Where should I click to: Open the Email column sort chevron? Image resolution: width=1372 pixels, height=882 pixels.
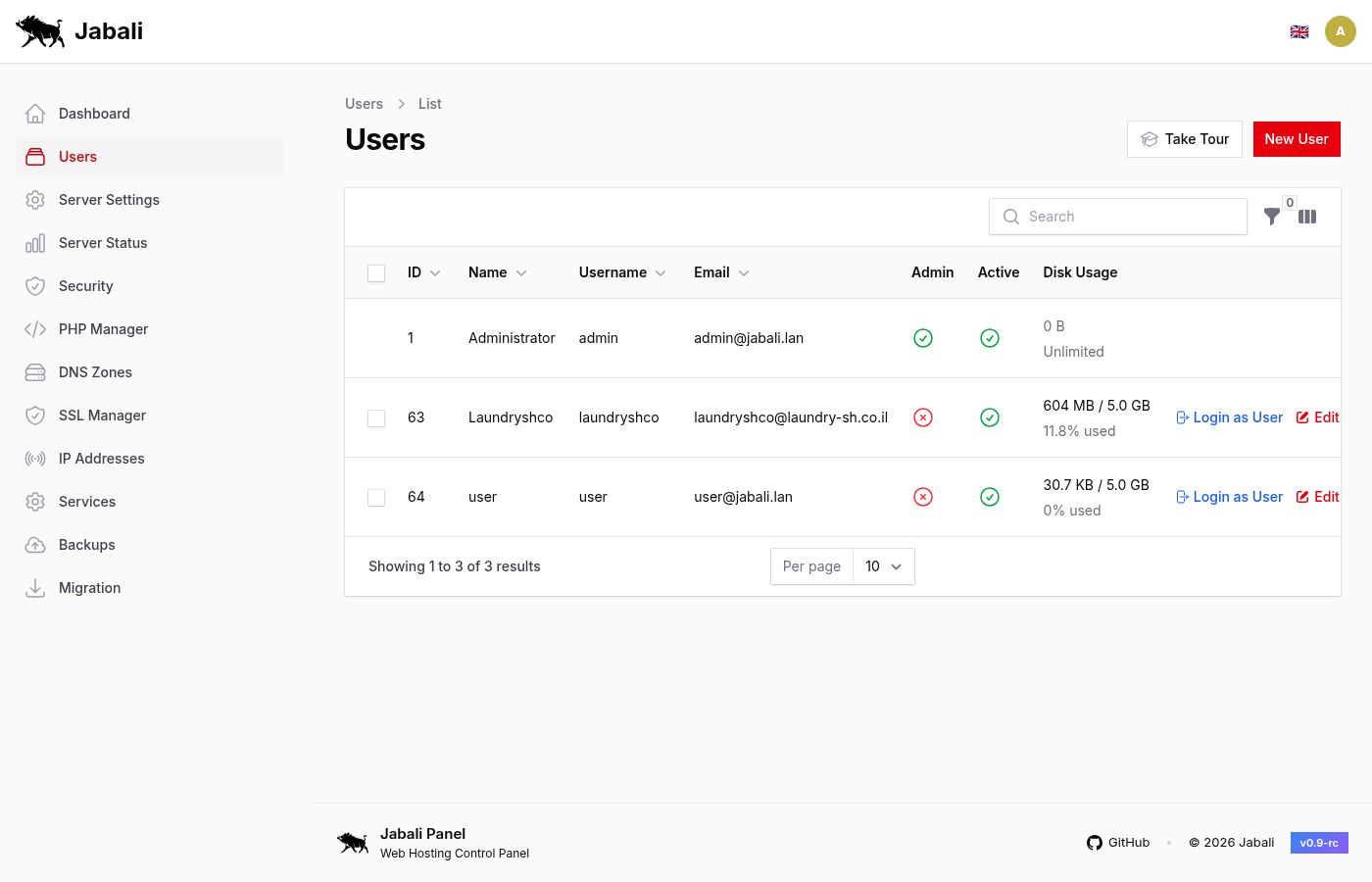pos(742,272)
